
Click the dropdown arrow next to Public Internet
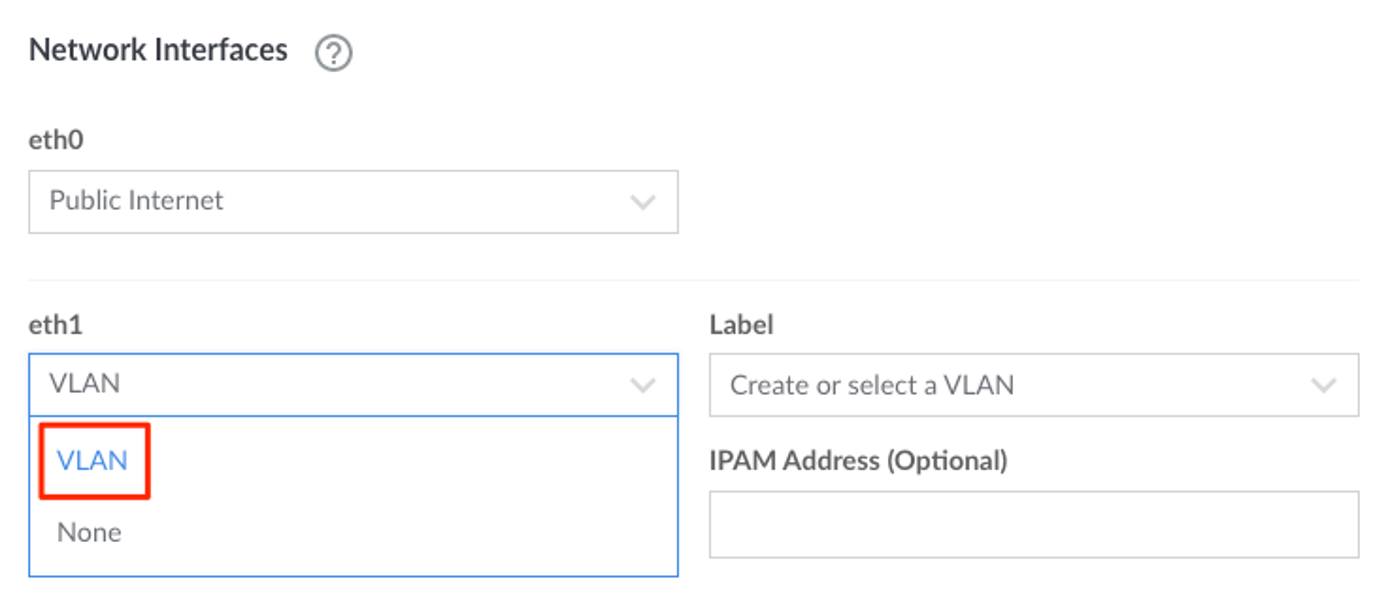click(641, 201)
